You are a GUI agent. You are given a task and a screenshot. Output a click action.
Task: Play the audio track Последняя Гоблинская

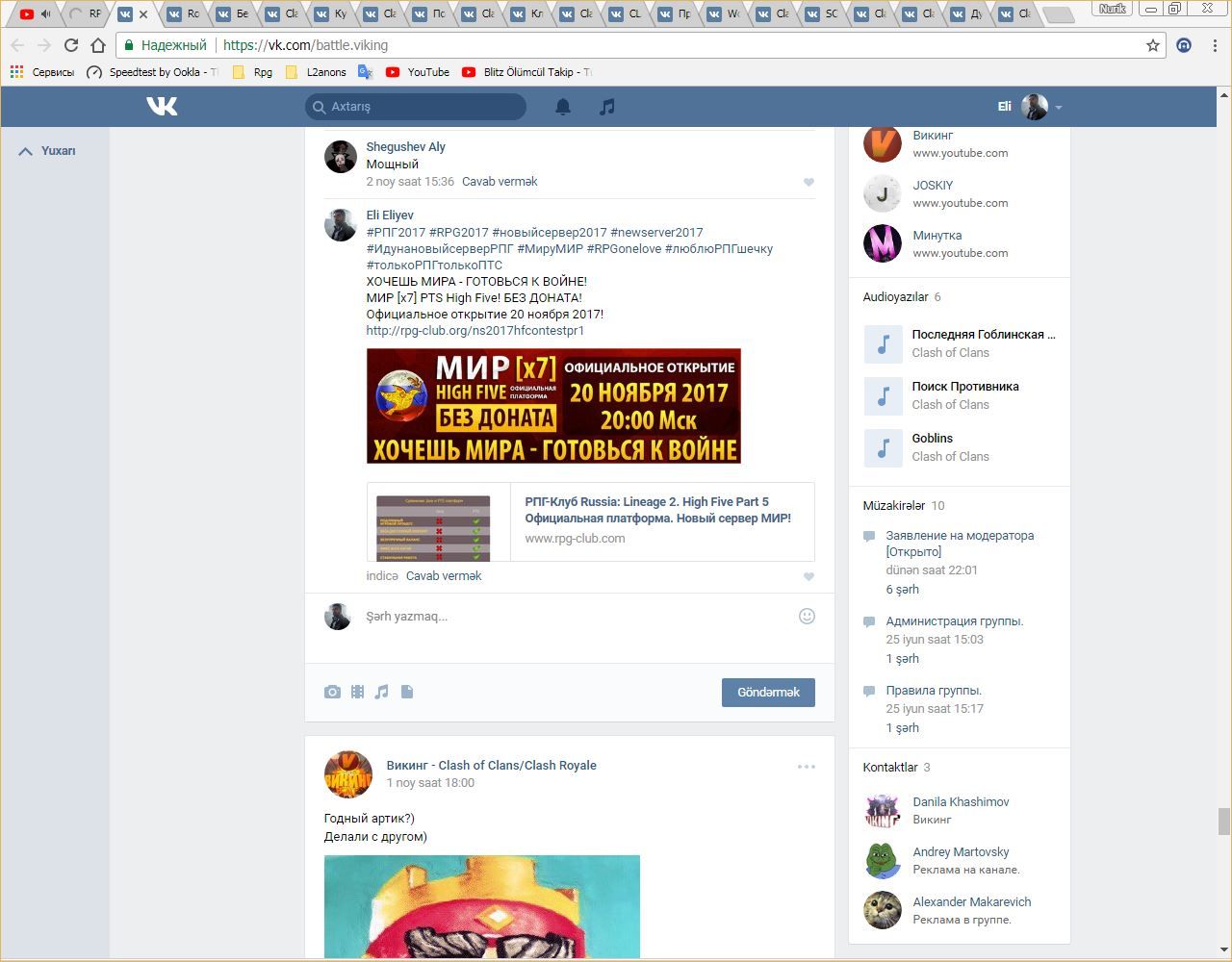click(883, 343)
